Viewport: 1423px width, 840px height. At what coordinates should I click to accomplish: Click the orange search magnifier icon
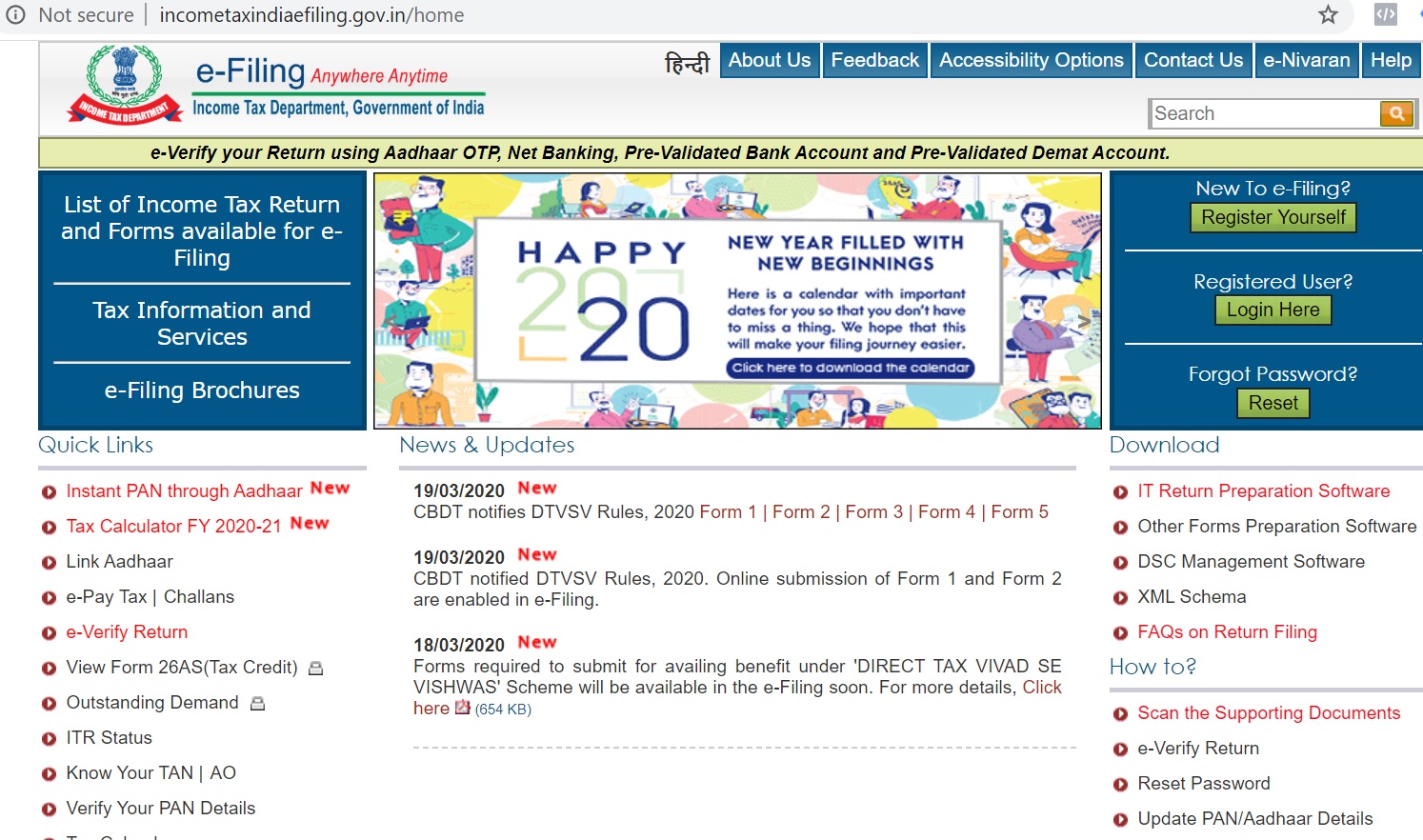tap(1396, 113)
